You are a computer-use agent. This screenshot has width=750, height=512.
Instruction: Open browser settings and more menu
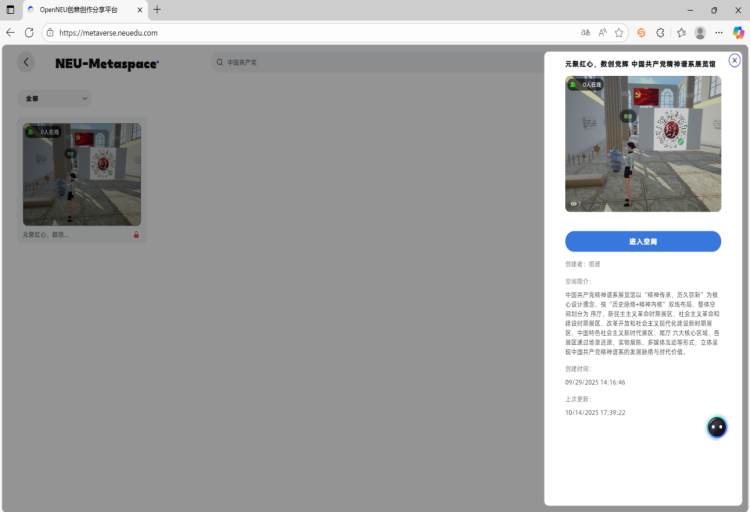[718, 32]
